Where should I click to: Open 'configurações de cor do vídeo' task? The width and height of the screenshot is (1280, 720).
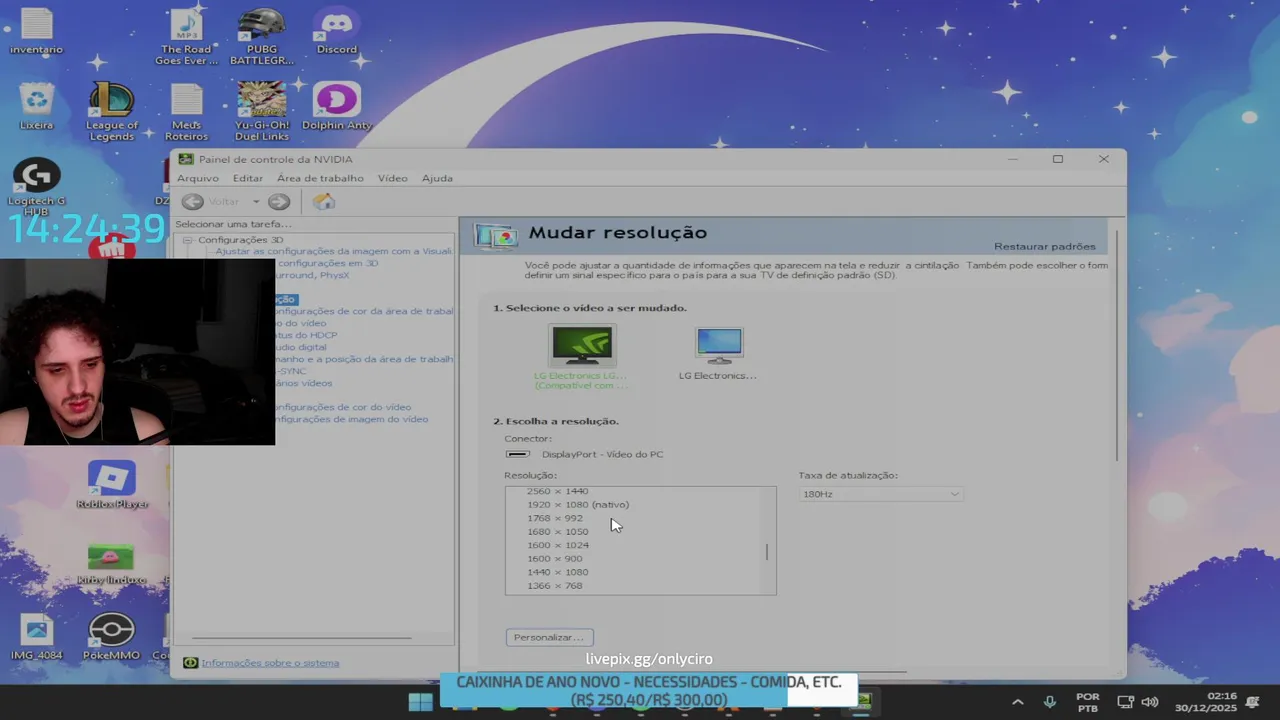pyautogui.click(x=343, y=407)
